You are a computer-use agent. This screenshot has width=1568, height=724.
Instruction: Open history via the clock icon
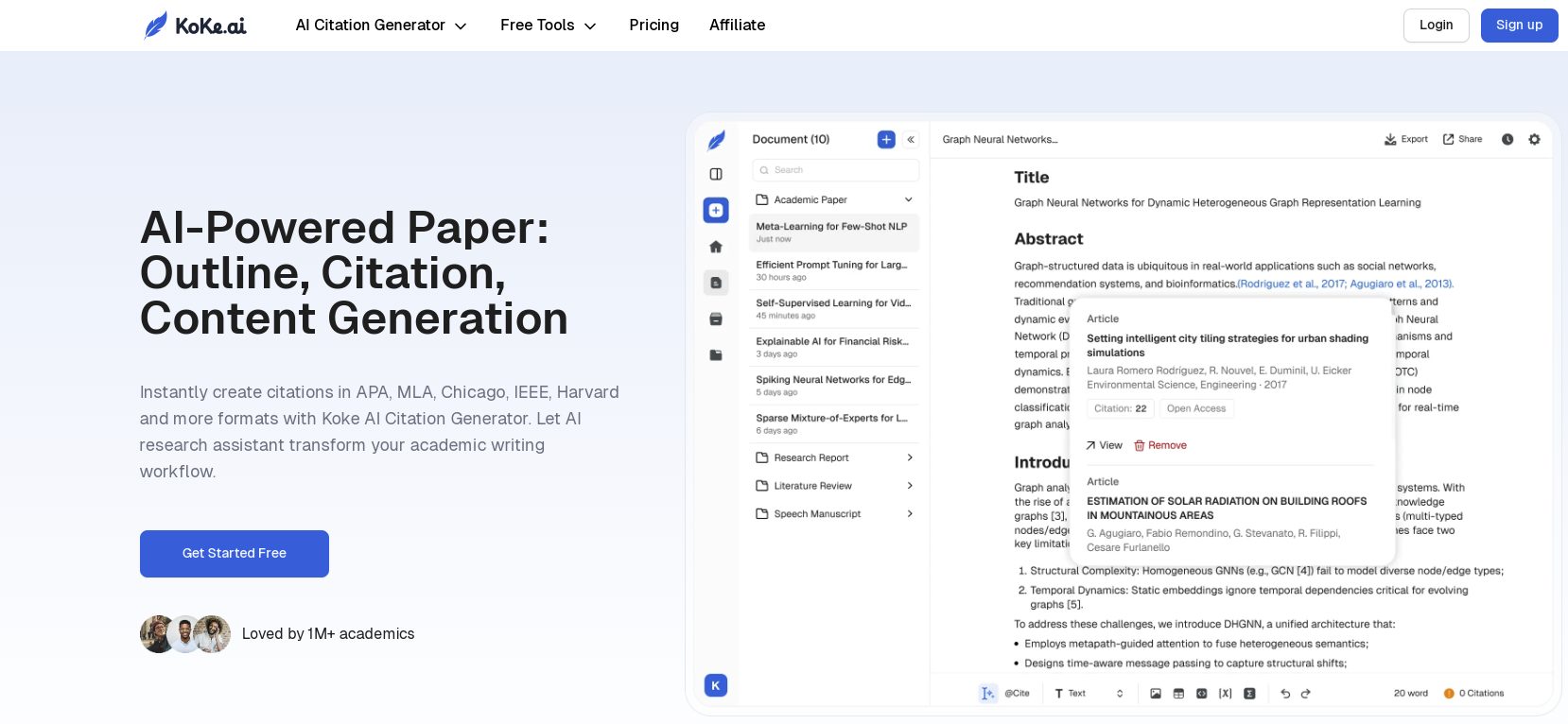(x=1507, y=139)
